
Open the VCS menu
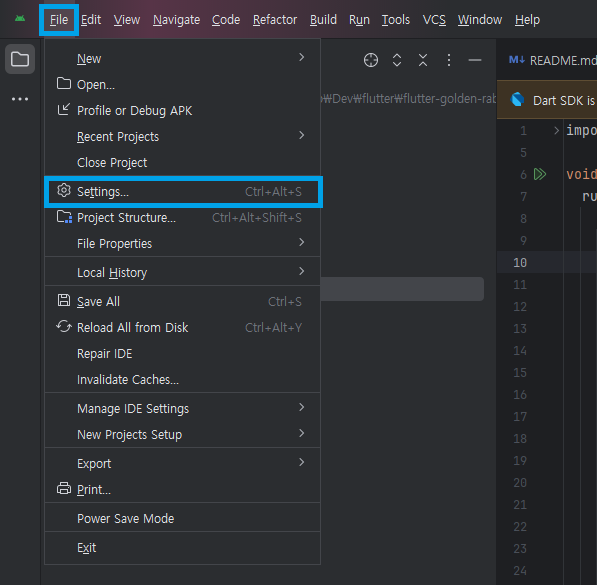[x=434, y=20]
